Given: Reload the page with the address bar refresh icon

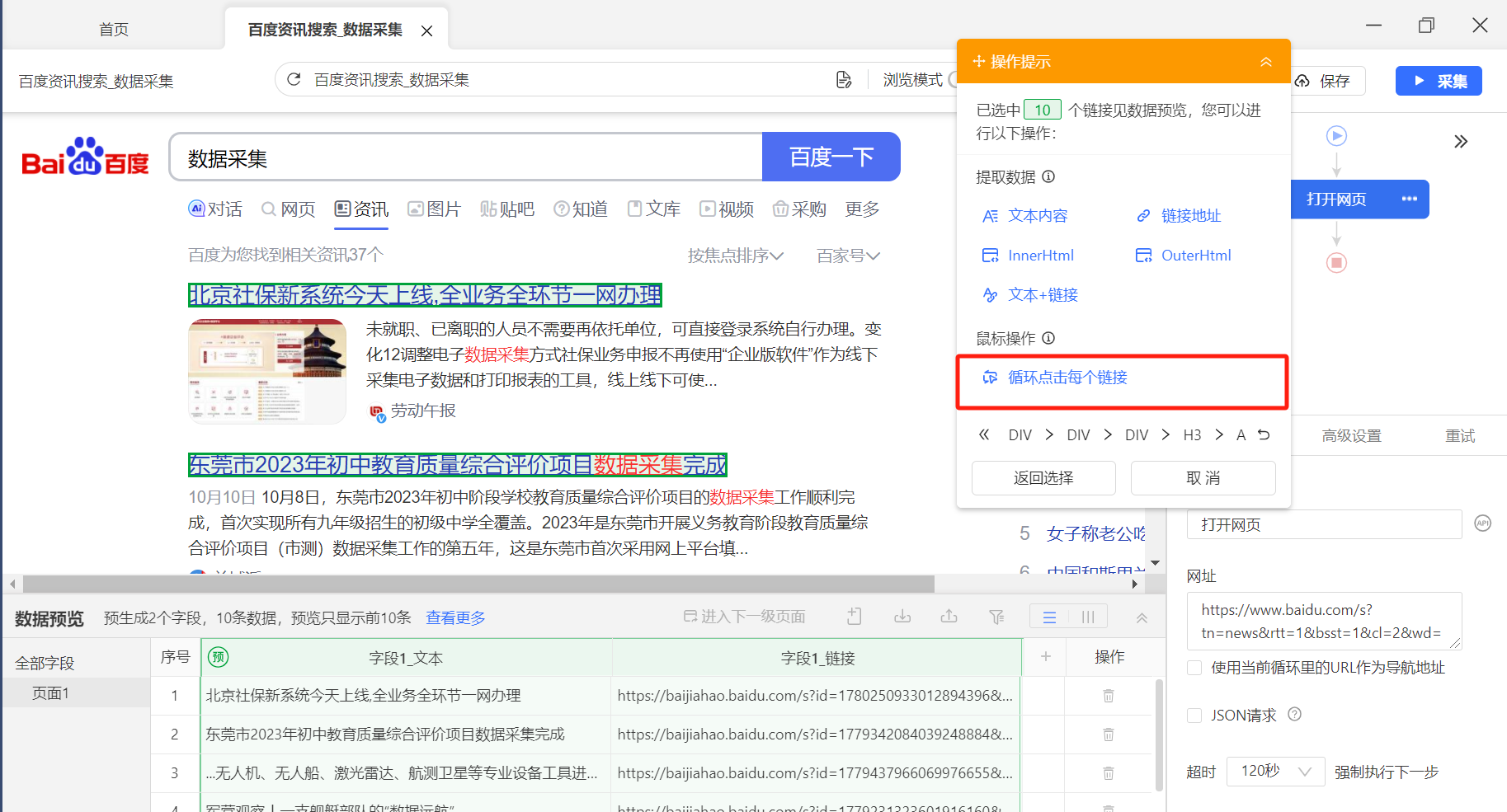Looking at the screenshot, I should click(x=294, y=79).
